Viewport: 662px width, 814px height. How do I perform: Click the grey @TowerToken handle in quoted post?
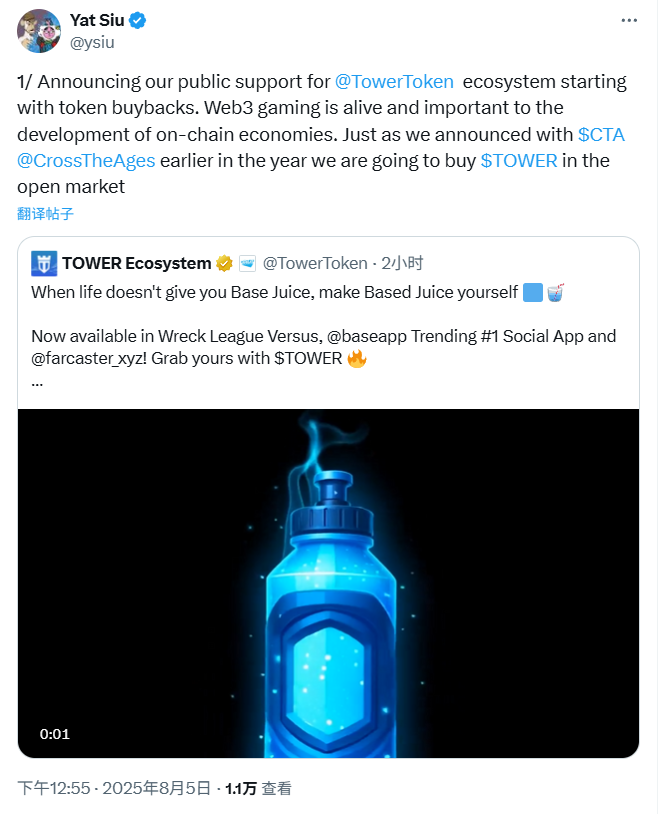(314, 263)
